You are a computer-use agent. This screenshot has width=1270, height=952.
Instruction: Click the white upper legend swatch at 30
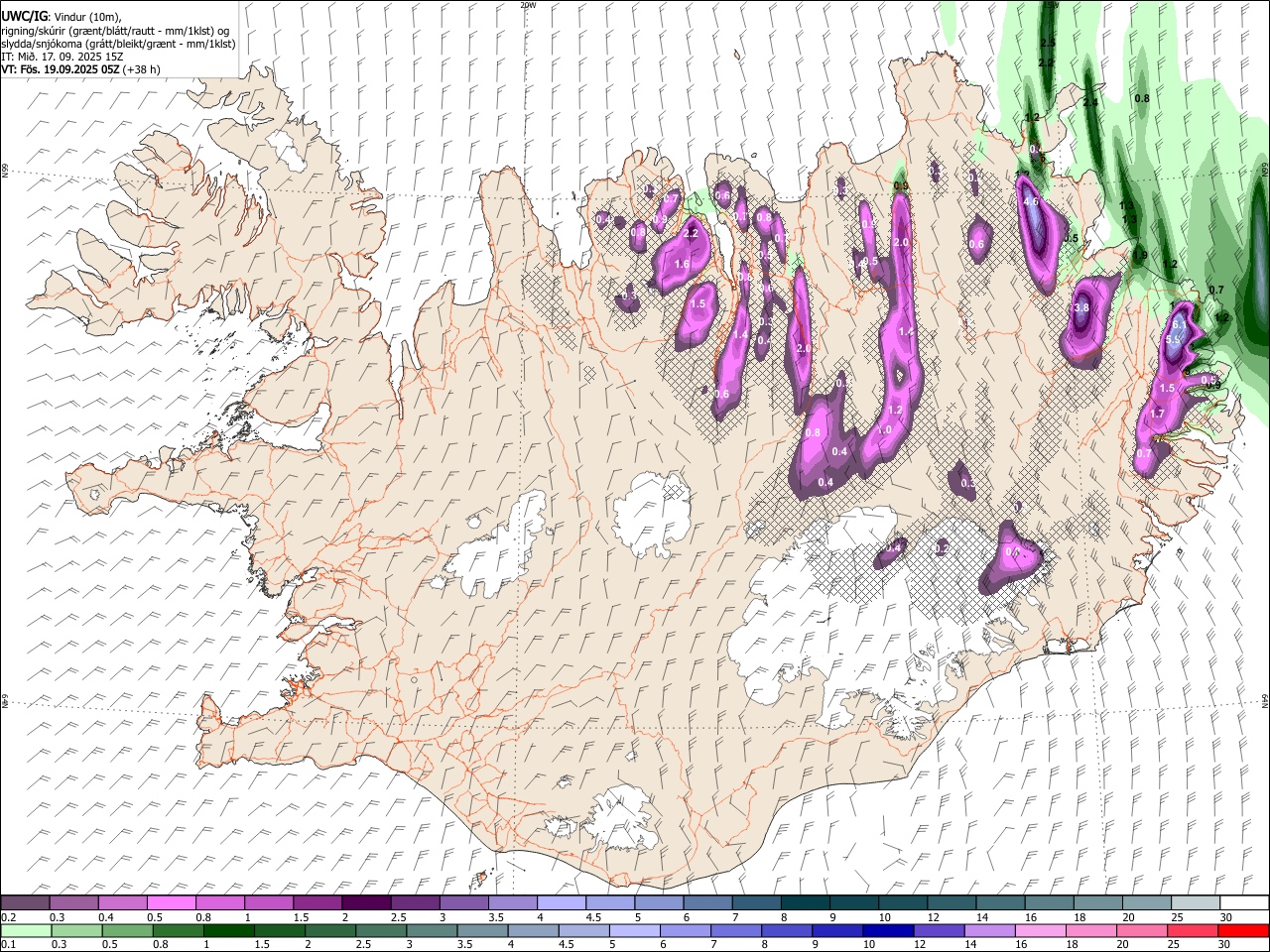coord(1244,902)
